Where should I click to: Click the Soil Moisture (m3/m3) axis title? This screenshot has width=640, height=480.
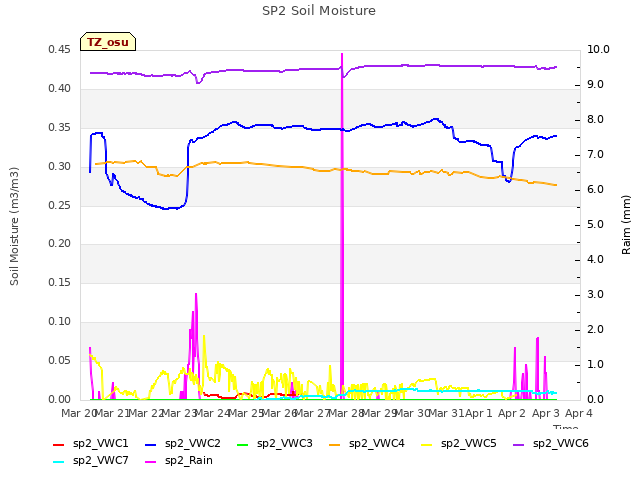coord(14,226)
